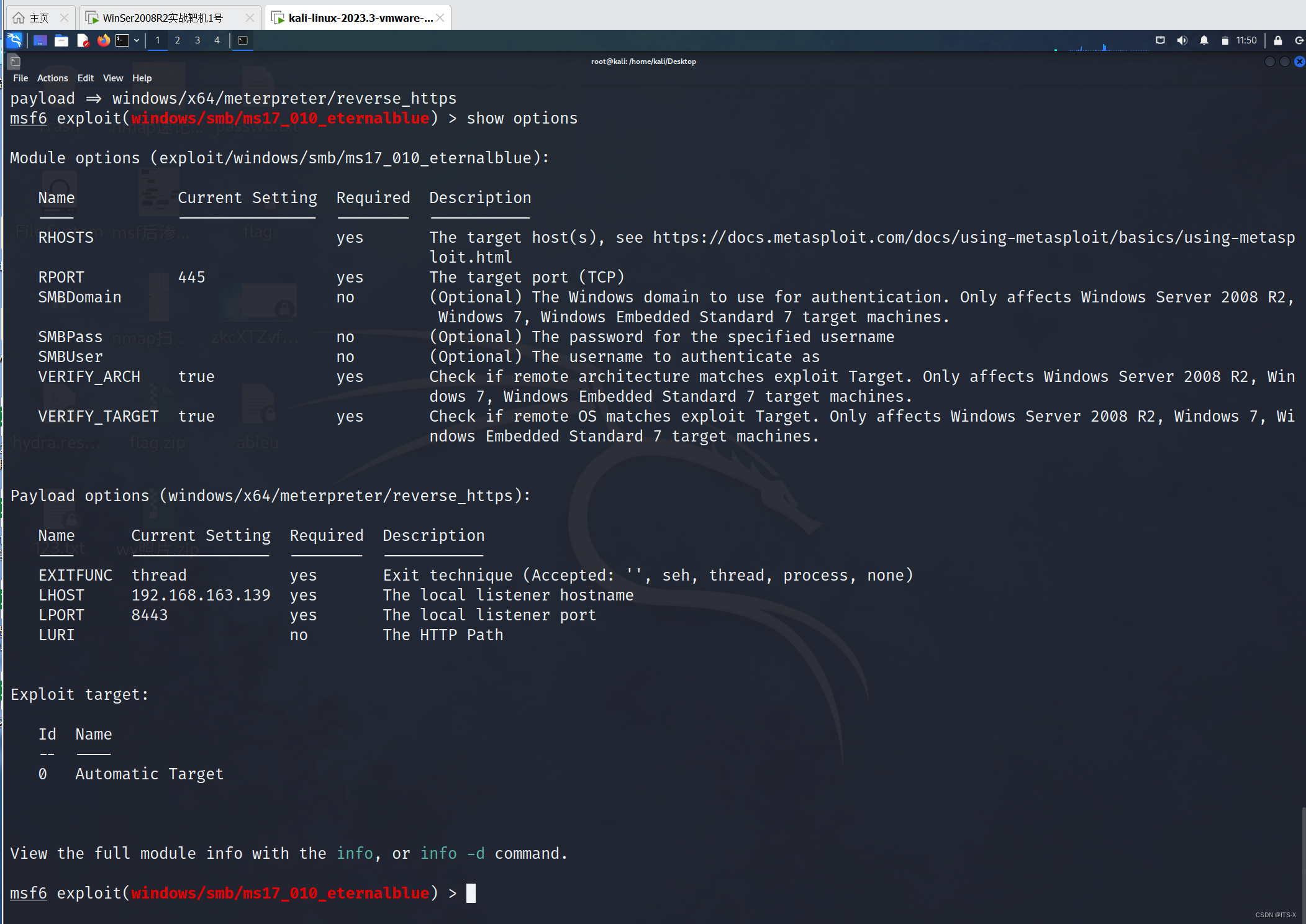Screen dimensions: 1306x924
Task: Open the View menu in the terminal
Action: tap(113, 78)
